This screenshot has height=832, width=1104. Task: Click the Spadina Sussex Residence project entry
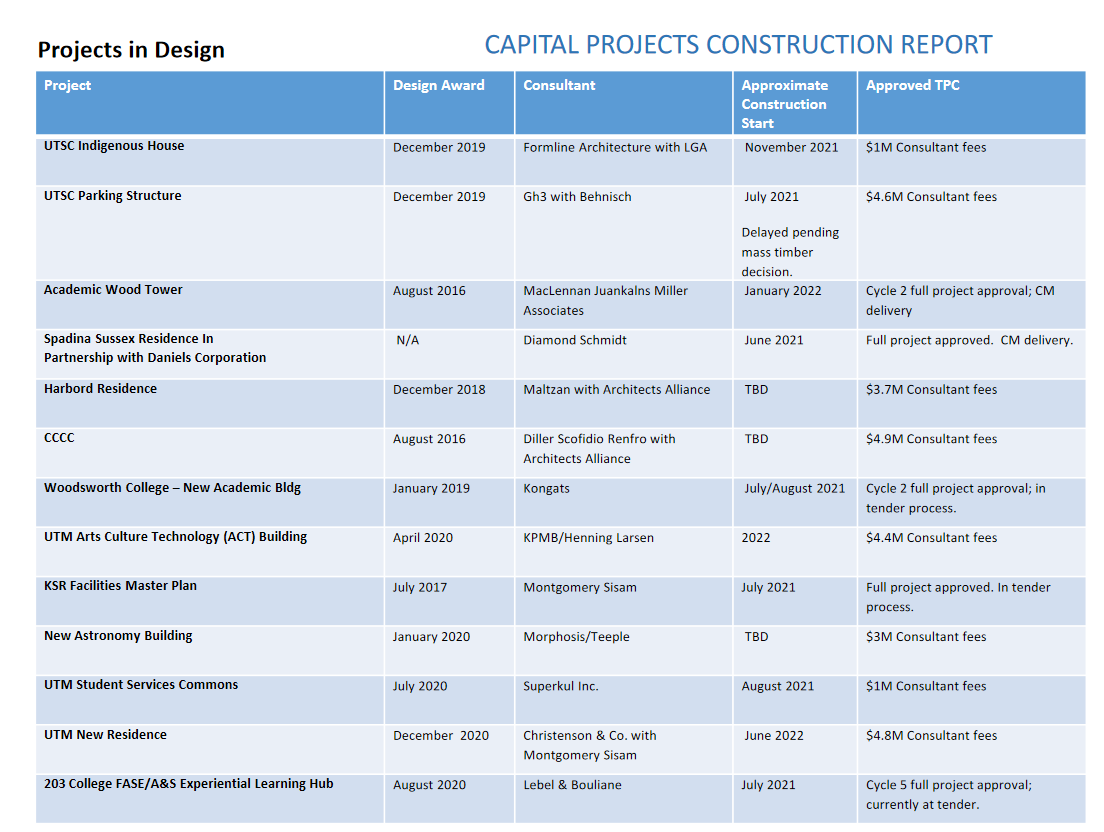tap(155, 348)
